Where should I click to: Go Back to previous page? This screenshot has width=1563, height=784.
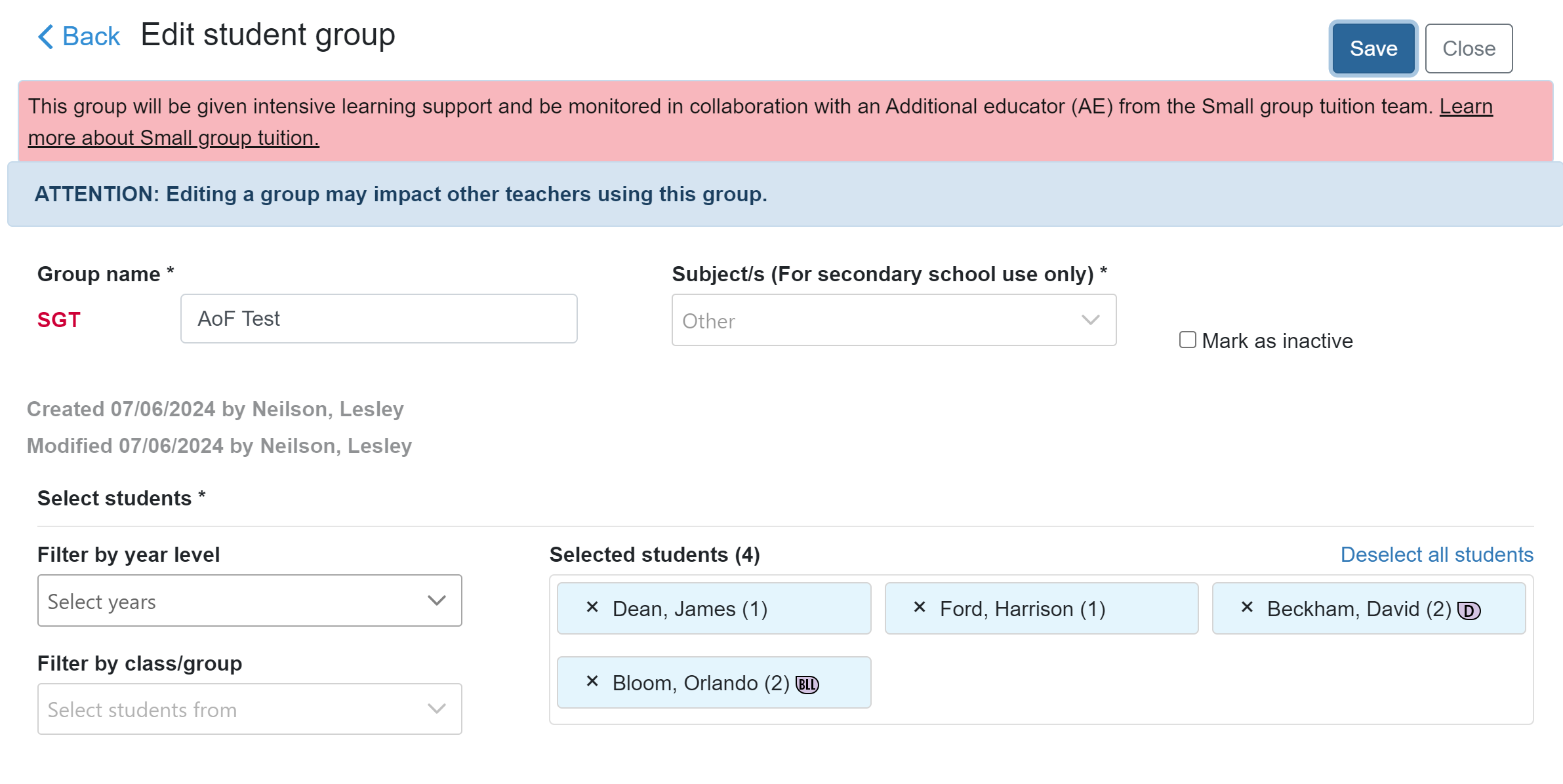91,37
